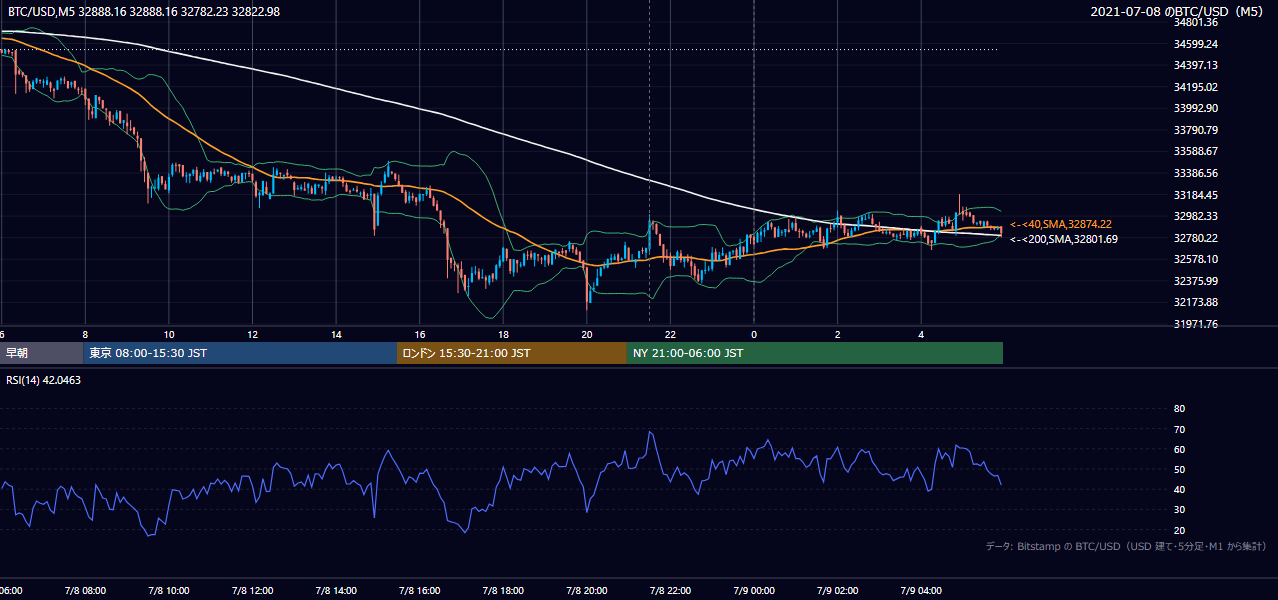
Task: Click the 7/8 20:00 date label
Action: tap(587, 591)
